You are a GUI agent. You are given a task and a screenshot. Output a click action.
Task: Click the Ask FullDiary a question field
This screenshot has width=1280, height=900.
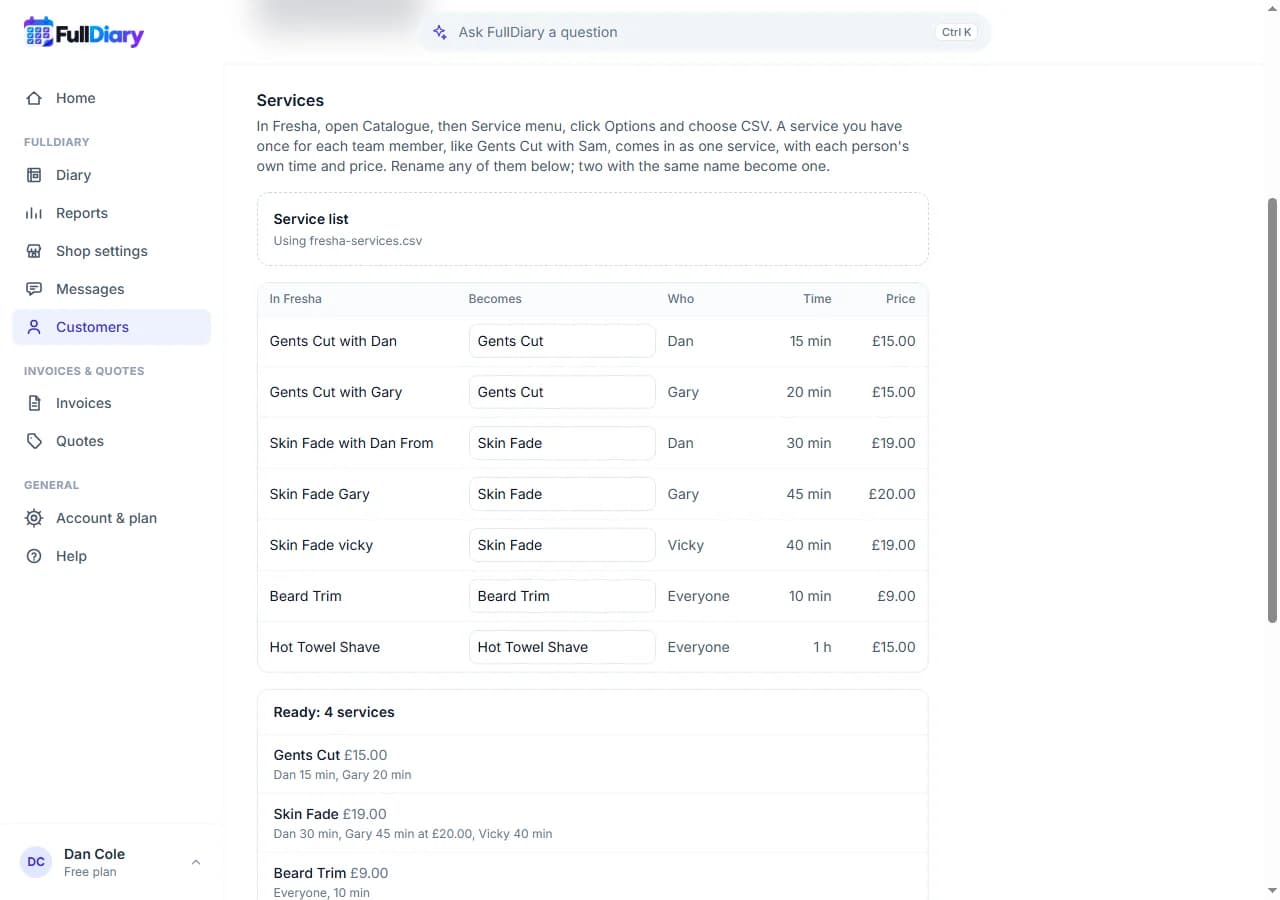[x=704, y=32]
